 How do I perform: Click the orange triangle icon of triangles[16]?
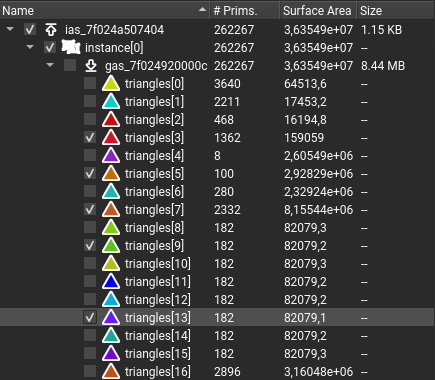tap(111, 371)
